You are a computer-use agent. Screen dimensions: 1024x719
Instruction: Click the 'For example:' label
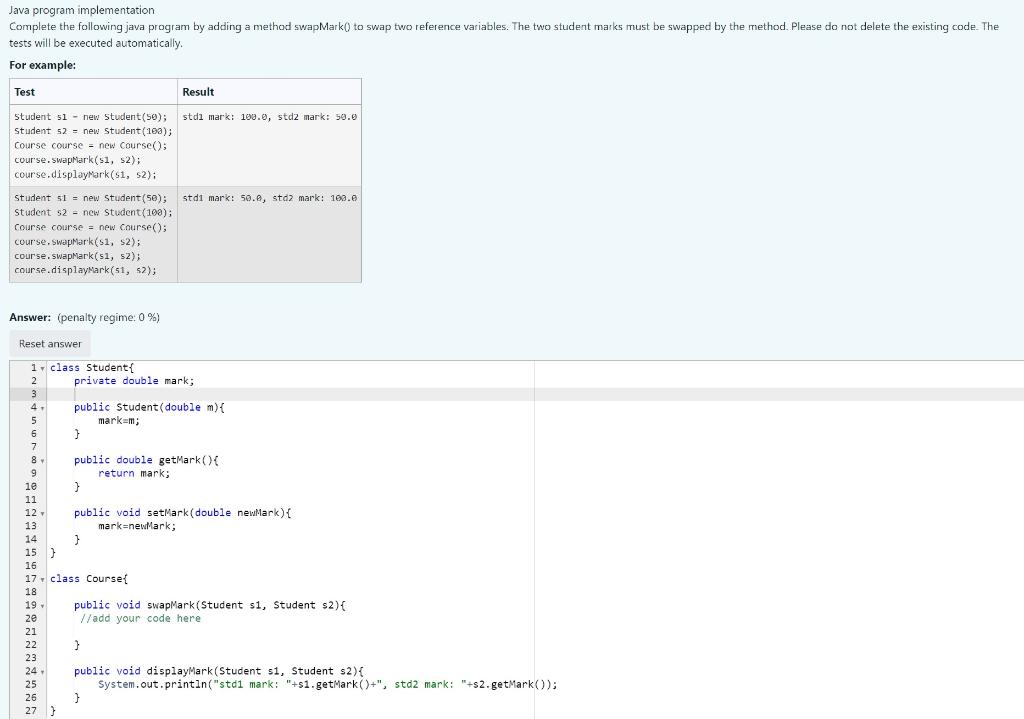42,65
